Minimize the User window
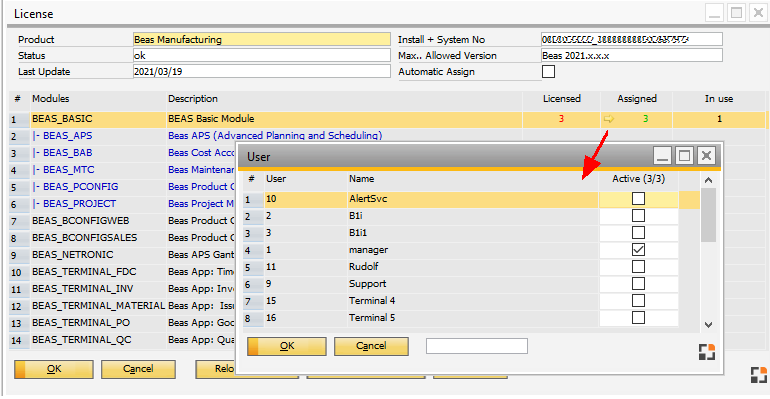This screenshot has height=399, width=770. coord(662,156)
